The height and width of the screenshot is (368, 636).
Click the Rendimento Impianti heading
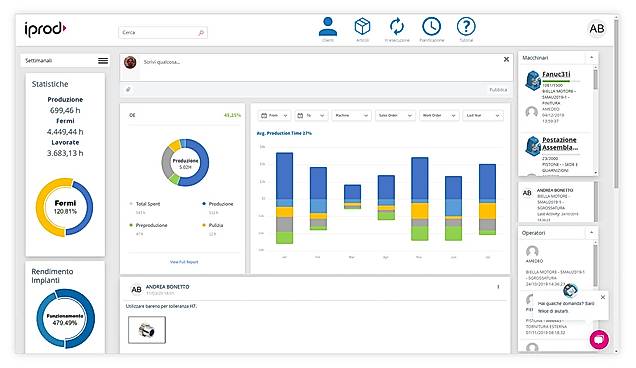(x=52, y=276)
